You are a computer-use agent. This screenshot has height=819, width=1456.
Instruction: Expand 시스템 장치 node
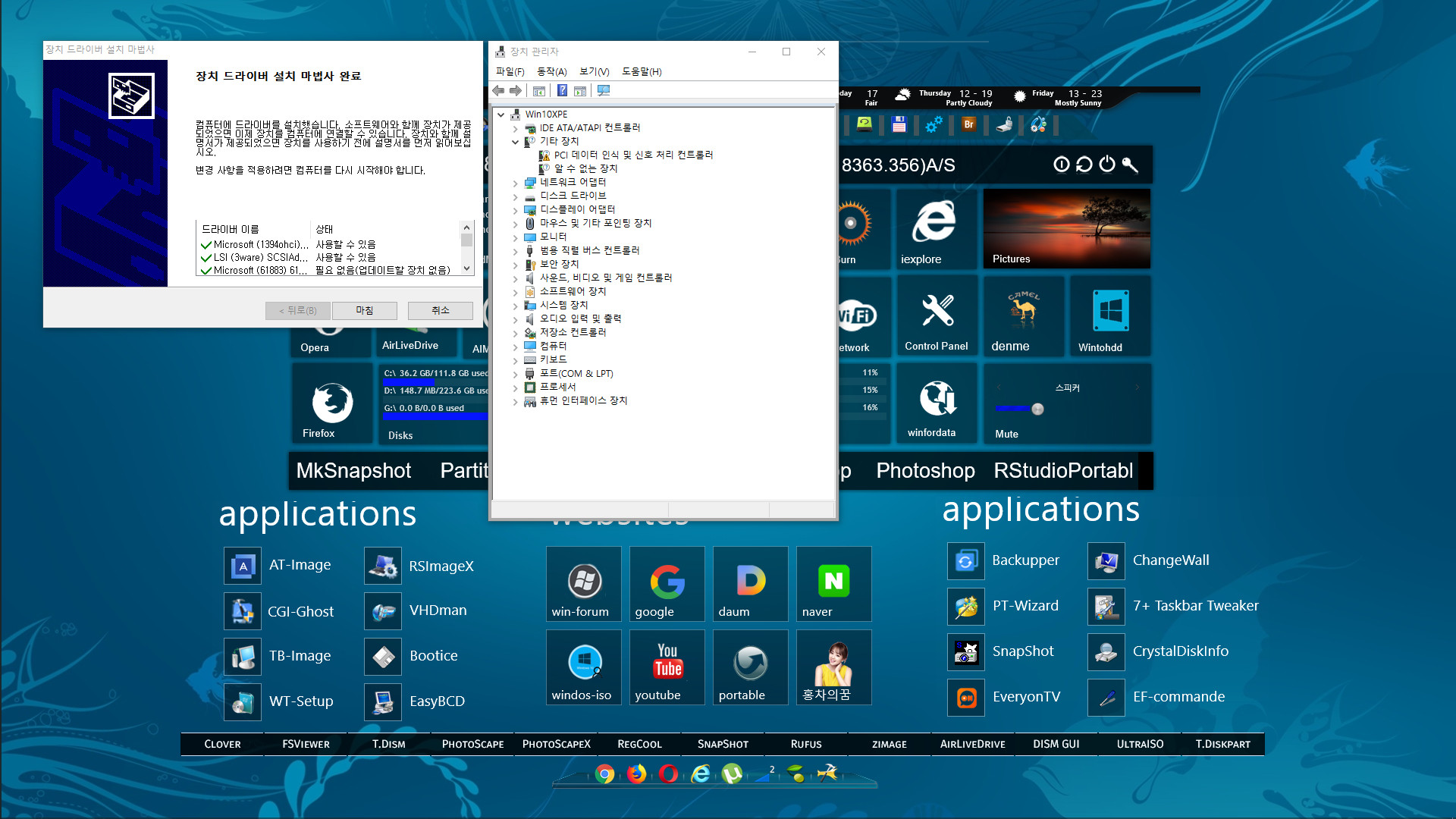(x=516, y=306)
